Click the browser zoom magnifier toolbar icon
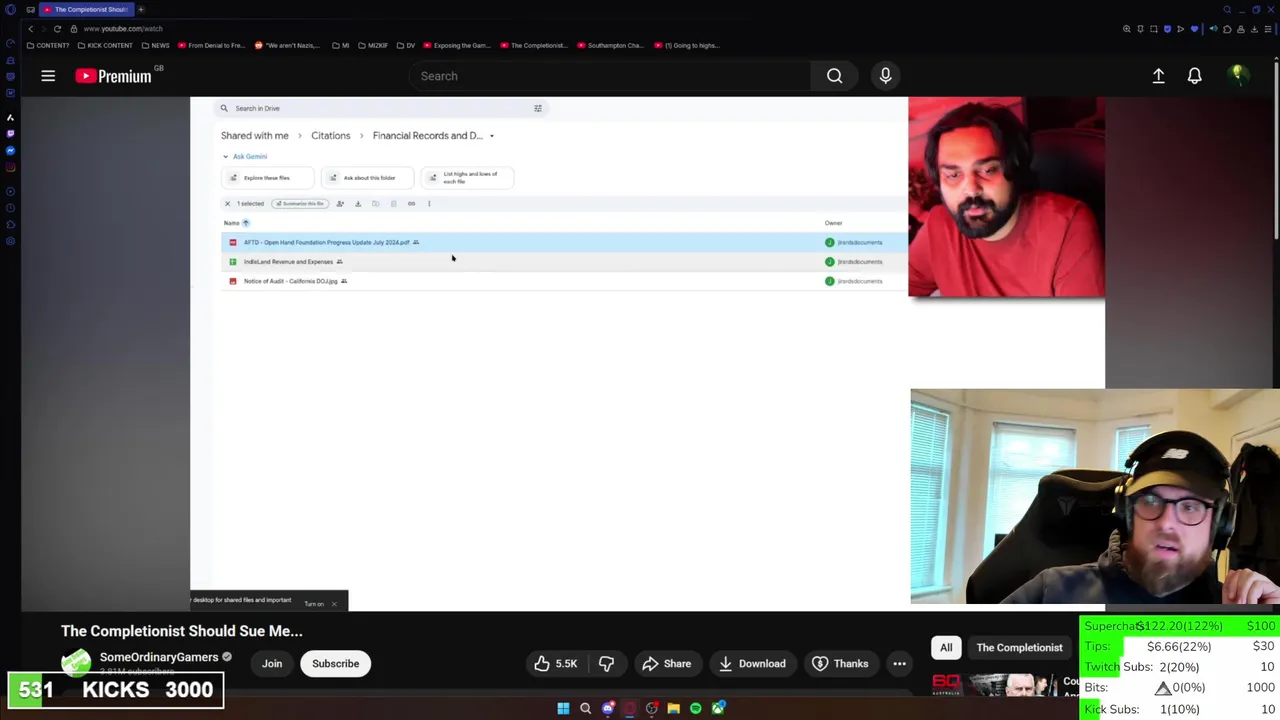Screen dimensions: 1280x720 click(1127, 29)
